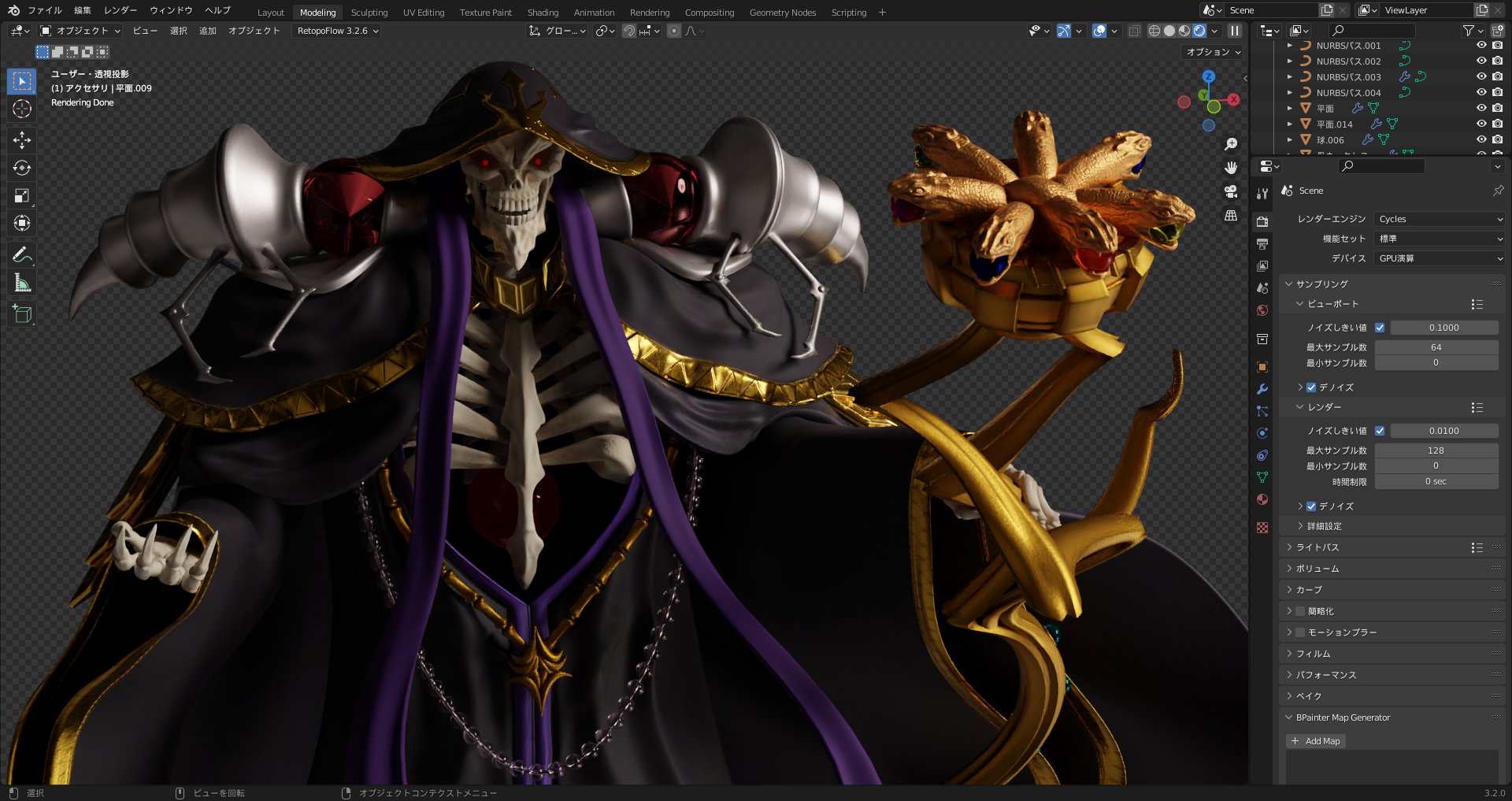Switch to the Geometry Nodes workspace tab

(x=783, y=13)
